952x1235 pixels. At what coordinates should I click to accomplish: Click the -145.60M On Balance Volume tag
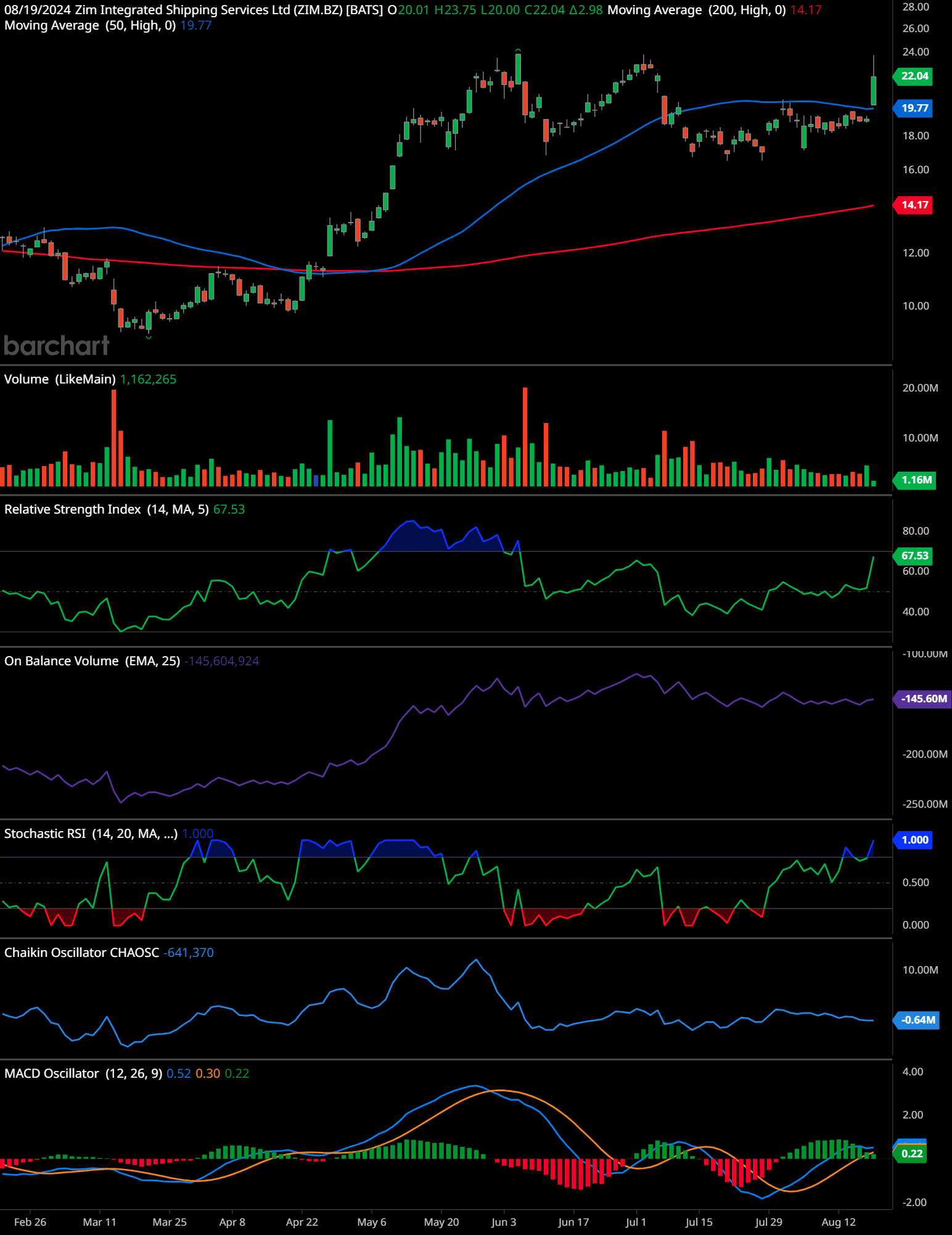tap(923, 699)
